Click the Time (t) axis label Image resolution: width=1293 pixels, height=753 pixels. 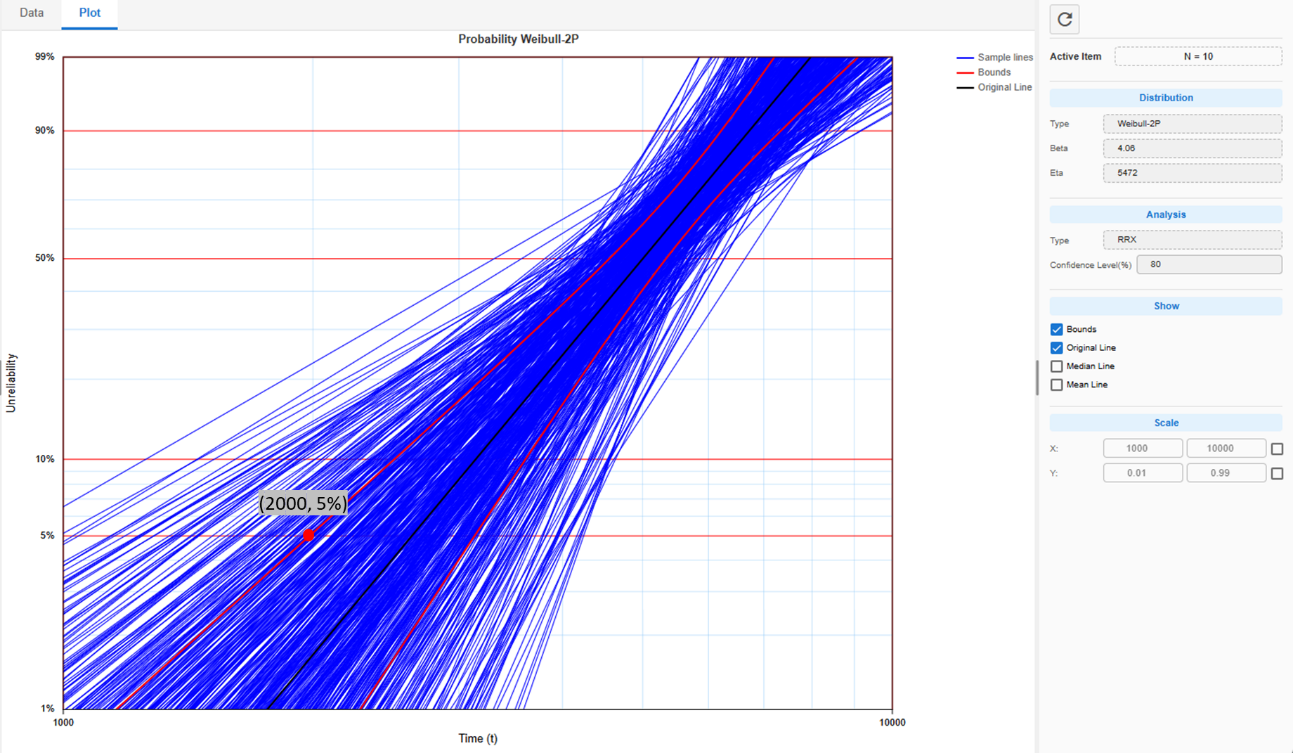click(478, 739)
